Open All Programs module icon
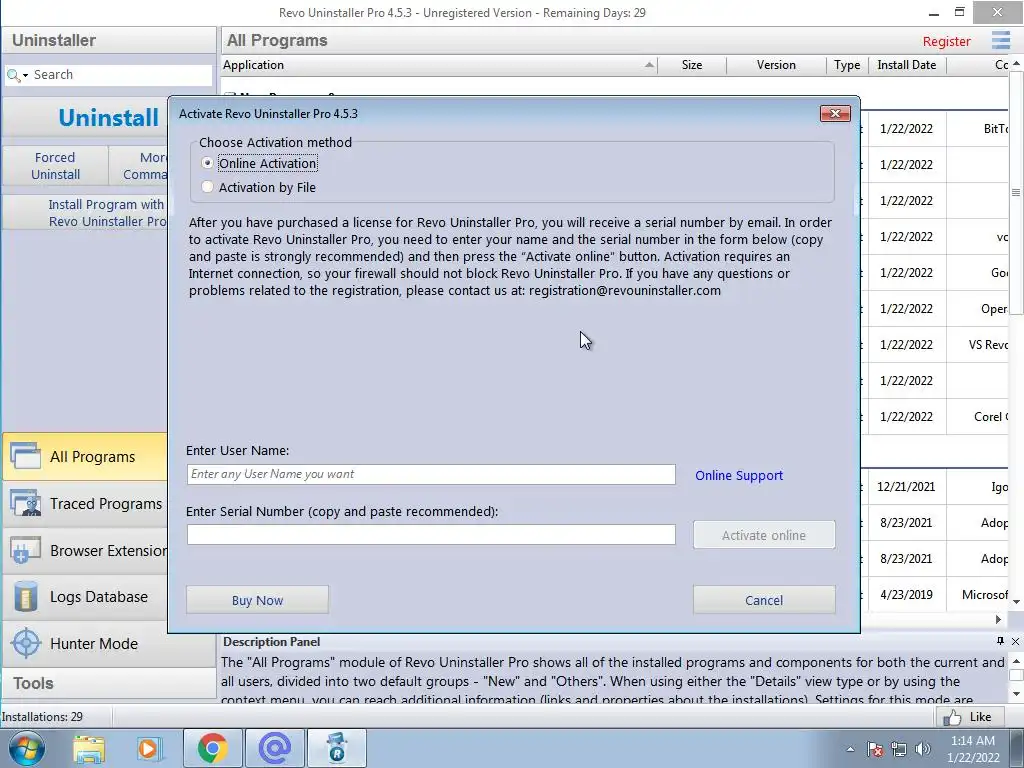 [x=25, y=456]
